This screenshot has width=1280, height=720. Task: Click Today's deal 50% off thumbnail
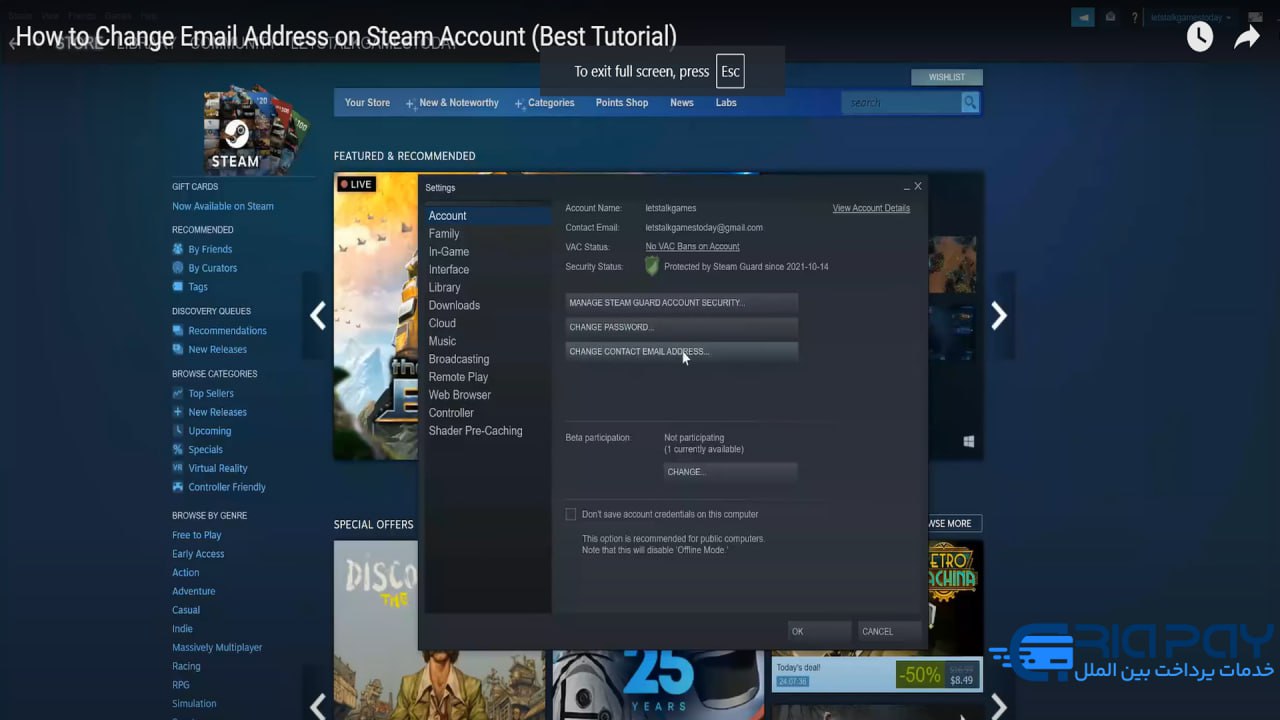point(877,673)
